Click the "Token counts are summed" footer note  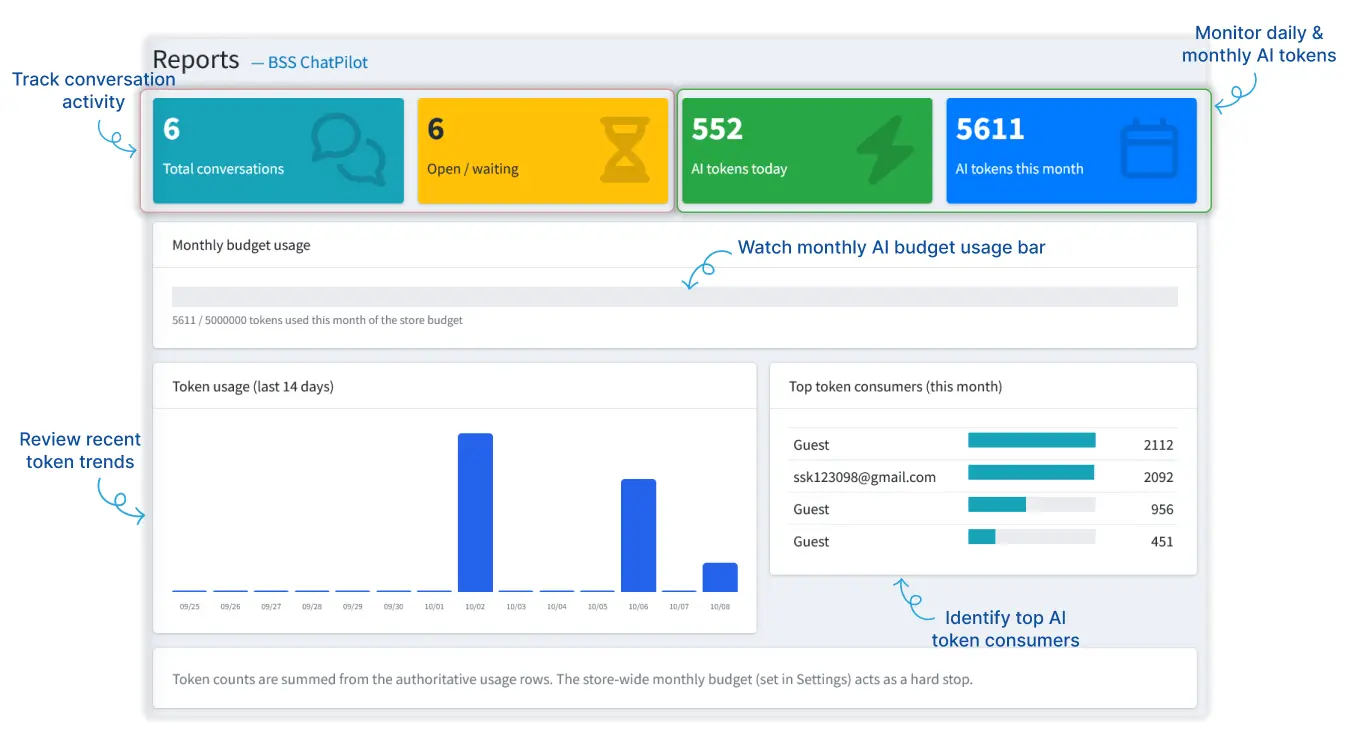click(572, 679)
